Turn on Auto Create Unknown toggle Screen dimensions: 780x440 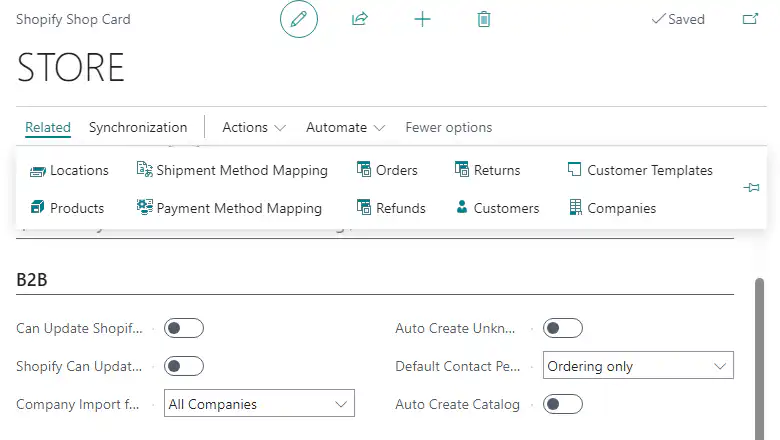tap(562, 328)
